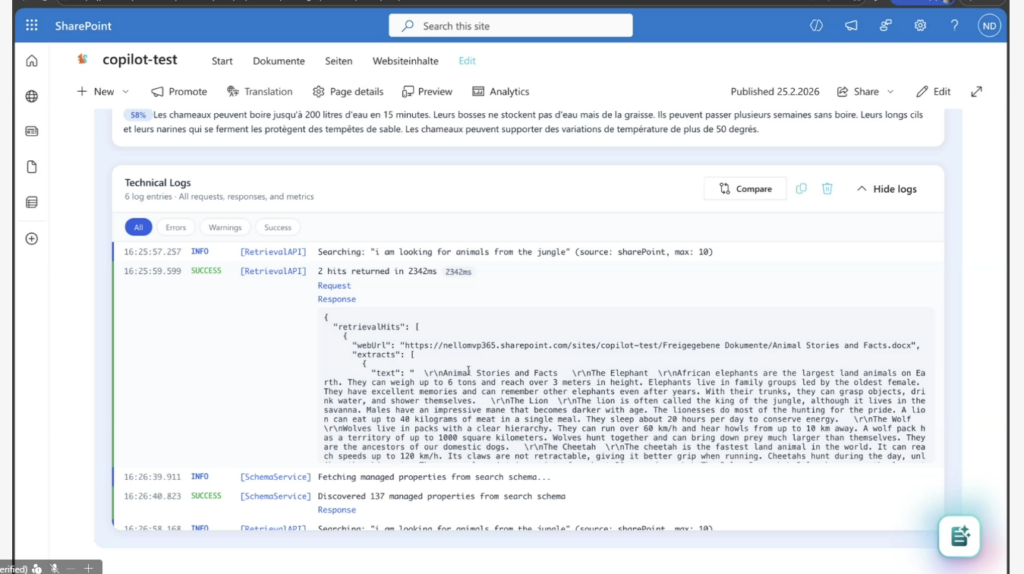
Task: Open the Dokumente navigation item
Action: (279, 61)
